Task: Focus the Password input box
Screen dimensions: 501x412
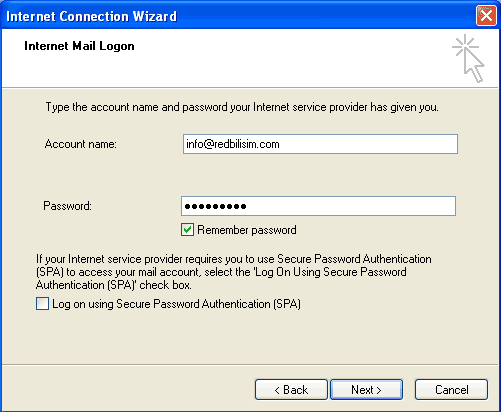Action: (318, 206)
